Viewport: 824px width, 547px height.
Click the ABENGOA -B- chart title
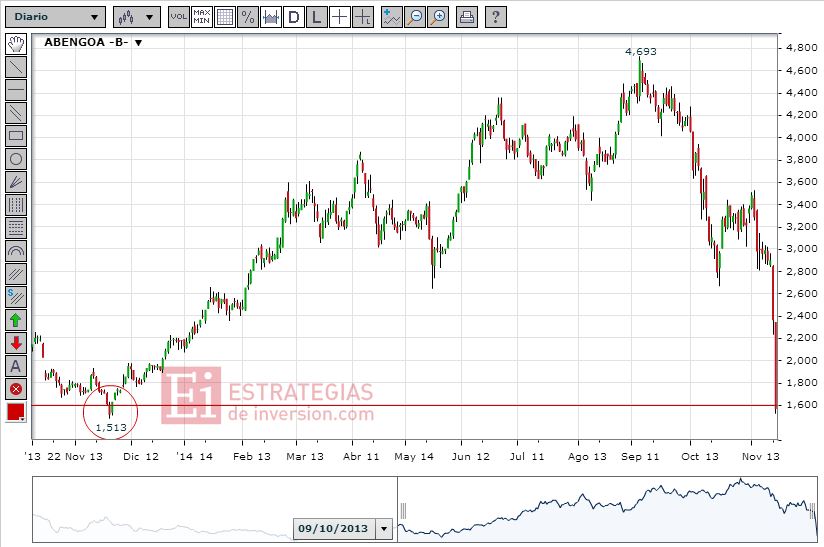[86, 42]
